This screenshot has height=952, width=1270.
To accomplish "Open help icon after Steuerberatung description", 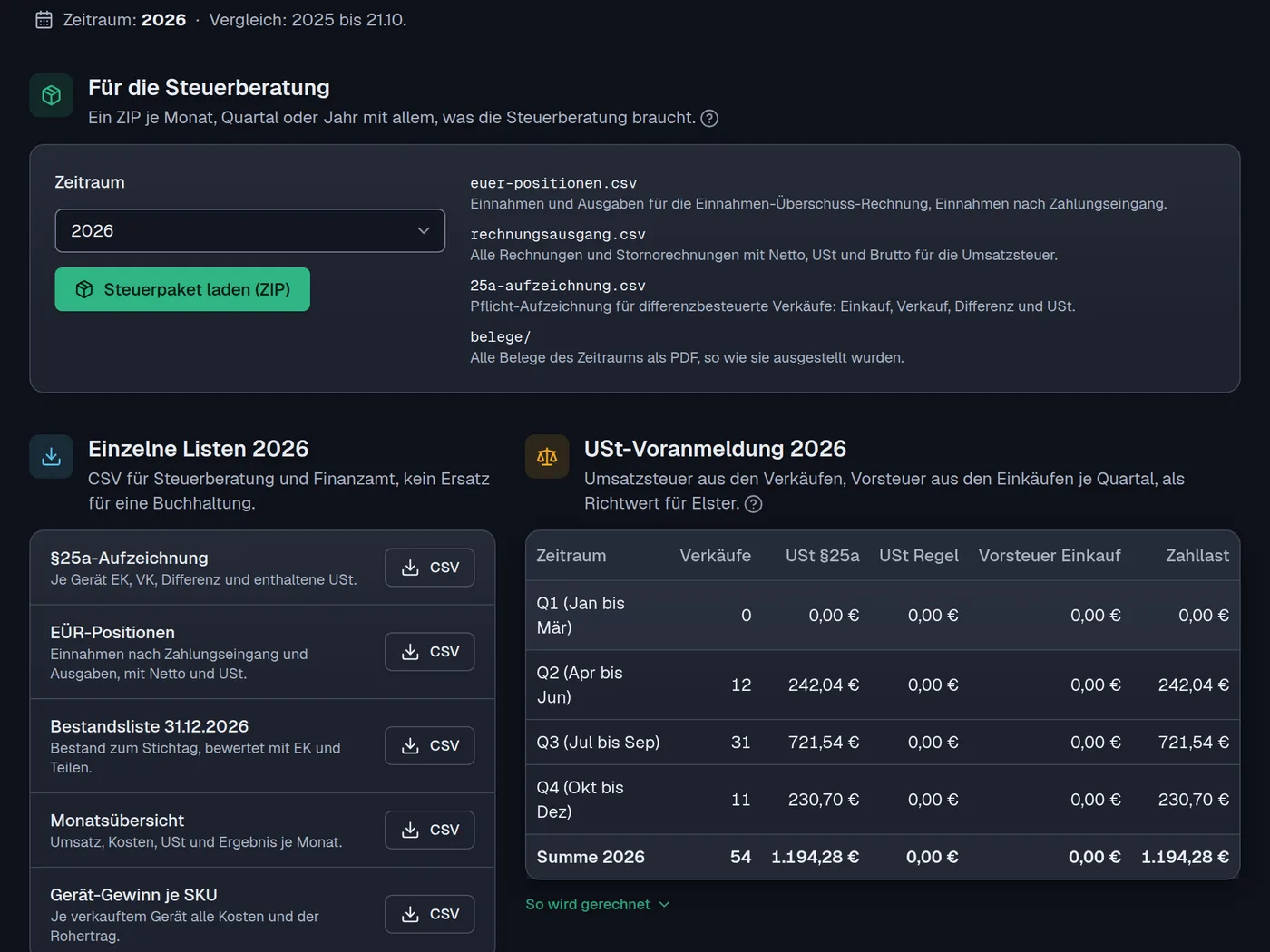I will [709, 119].
